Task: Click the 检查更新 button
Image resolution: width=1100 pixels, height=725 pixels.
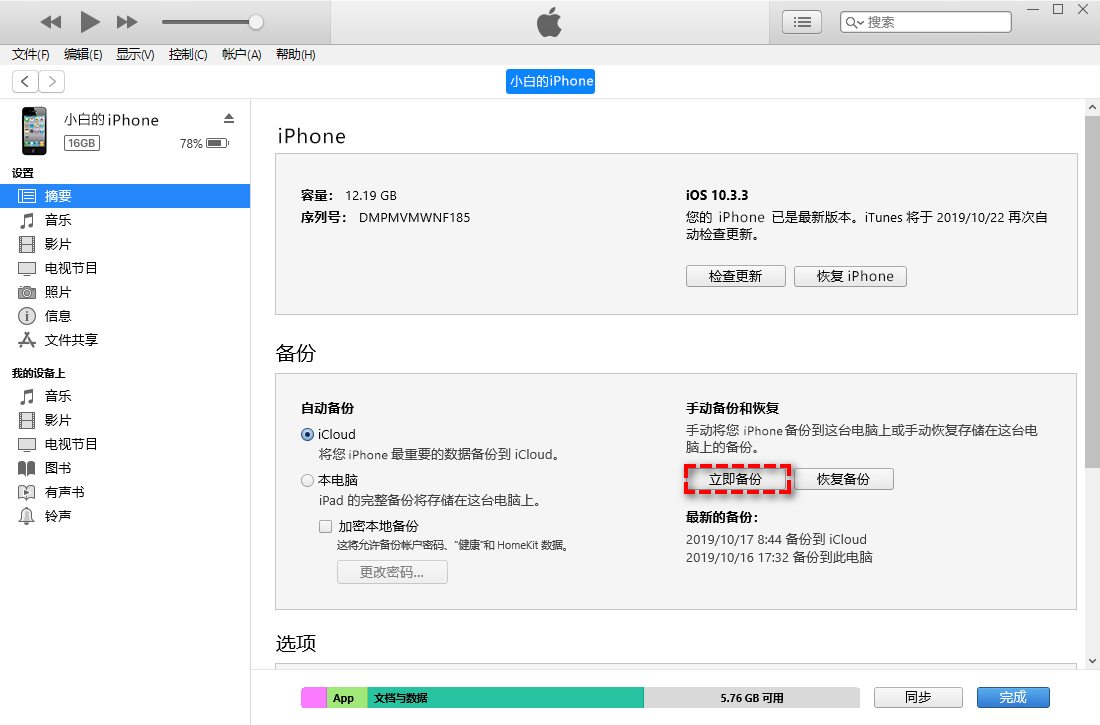Action: point(735,277)
